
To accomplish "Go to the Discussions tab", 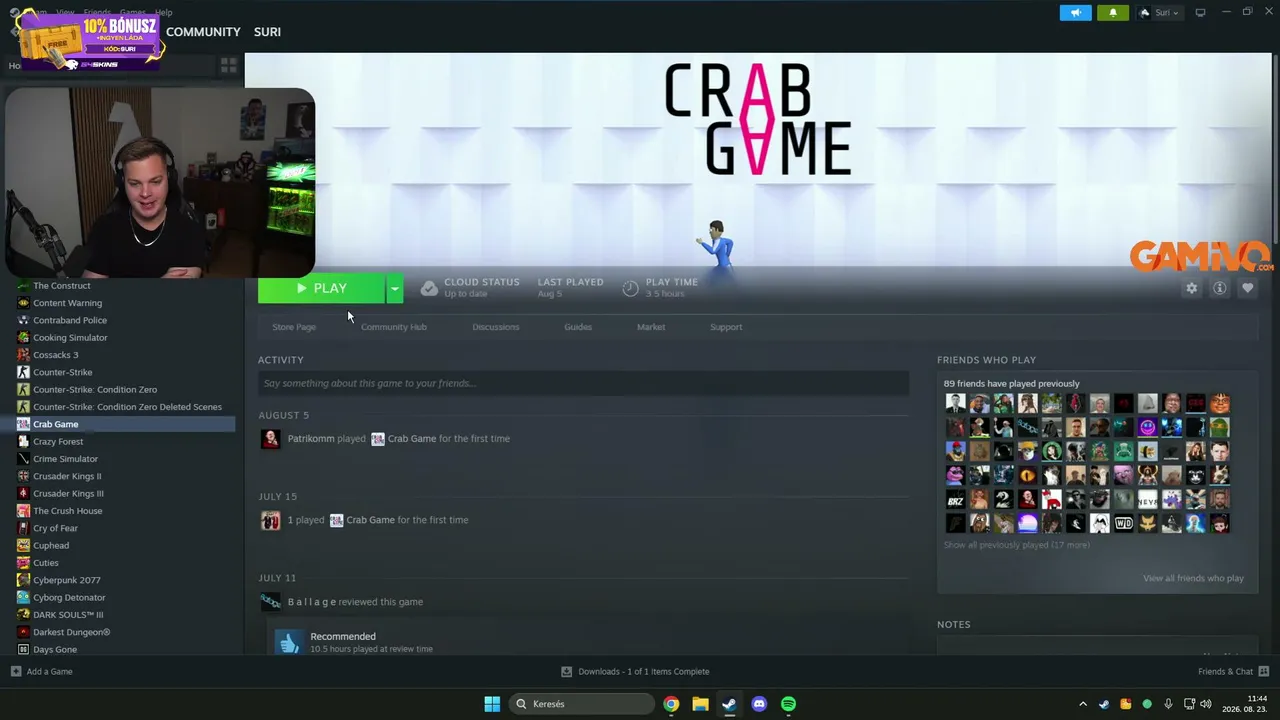I will click(496, 327).
